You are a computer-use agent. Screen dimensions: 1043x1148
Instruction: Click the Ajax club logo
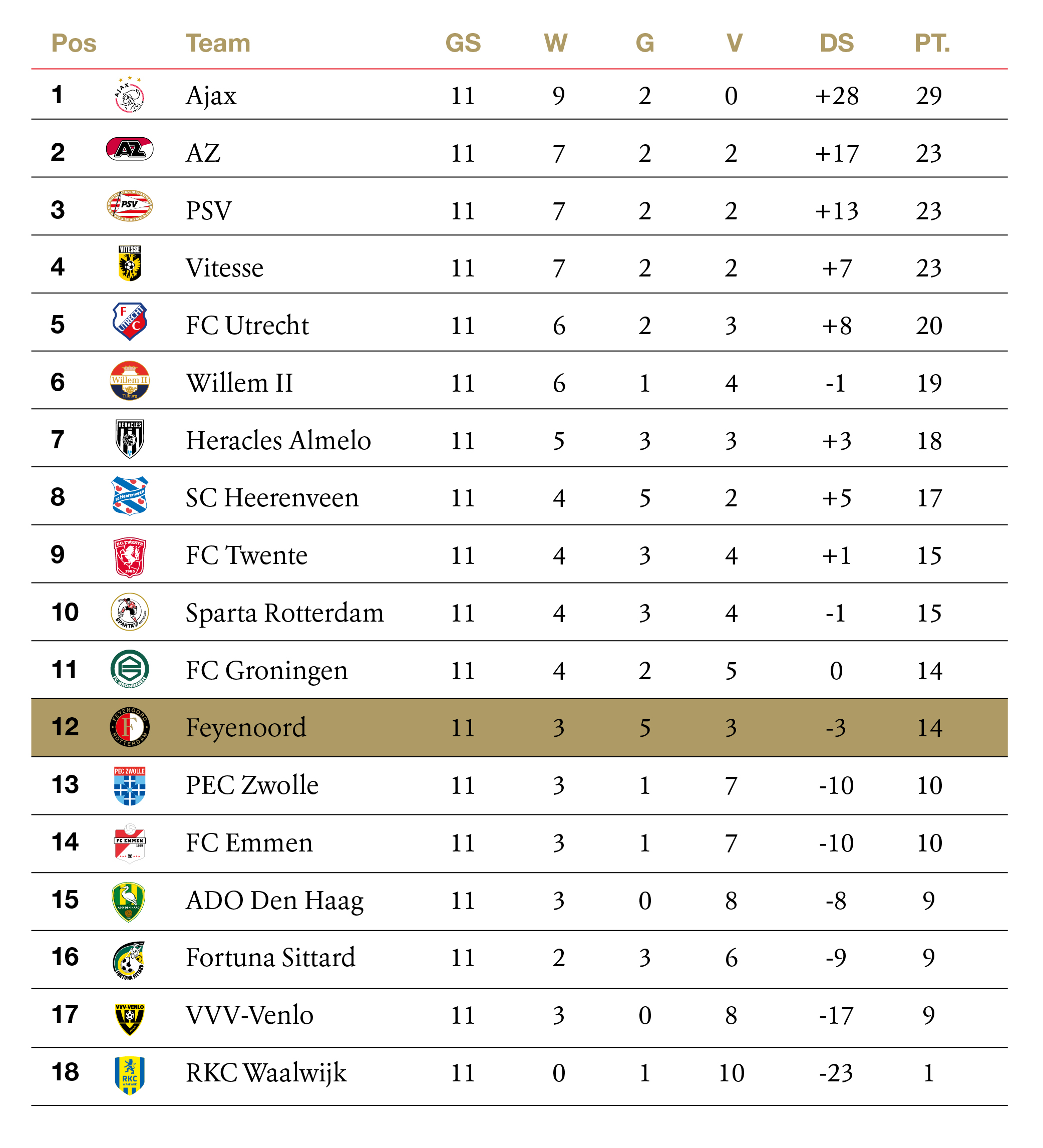129,95
